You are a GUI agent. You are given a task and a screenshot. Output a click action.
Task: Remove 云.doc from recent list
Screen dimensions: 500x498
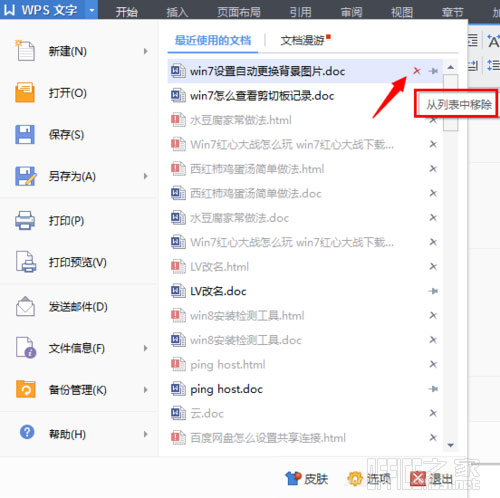pyautogui.click(x=433, y=413)
